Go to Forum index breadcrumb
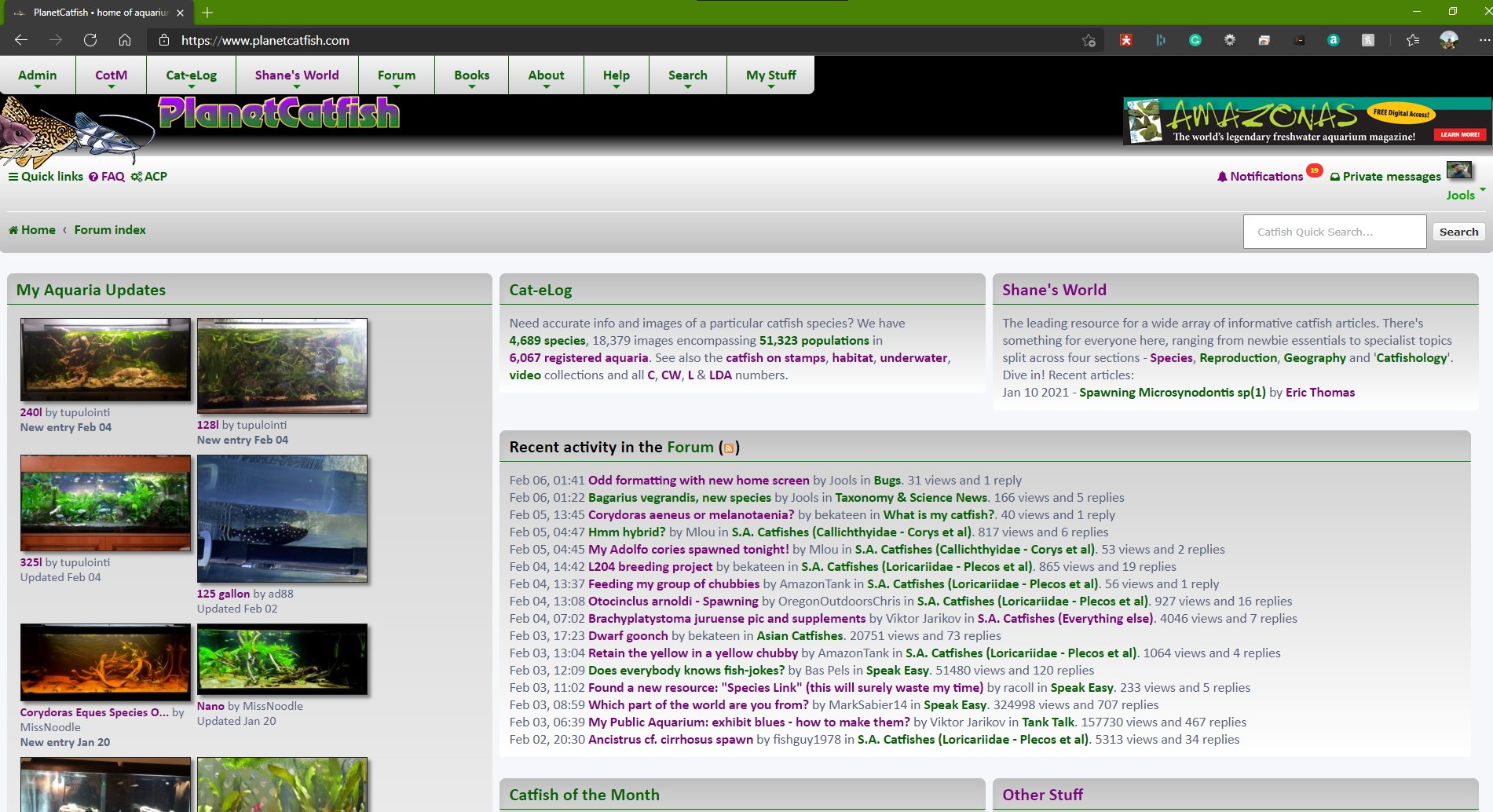 coord(110,229)
